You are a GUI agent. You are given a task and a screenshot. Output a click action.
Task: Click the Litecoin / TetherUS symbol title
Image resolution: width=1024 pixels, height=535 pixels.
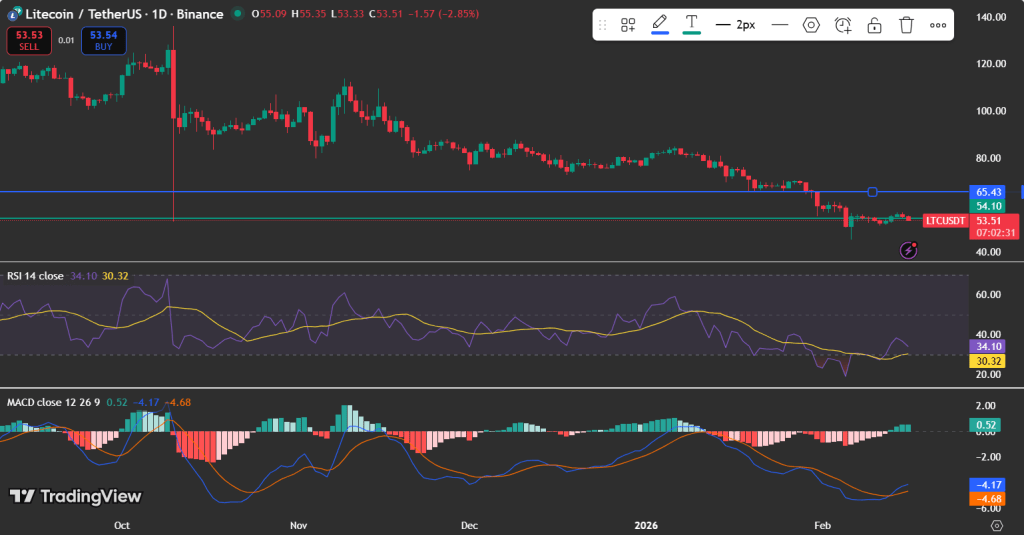point(82,14)
